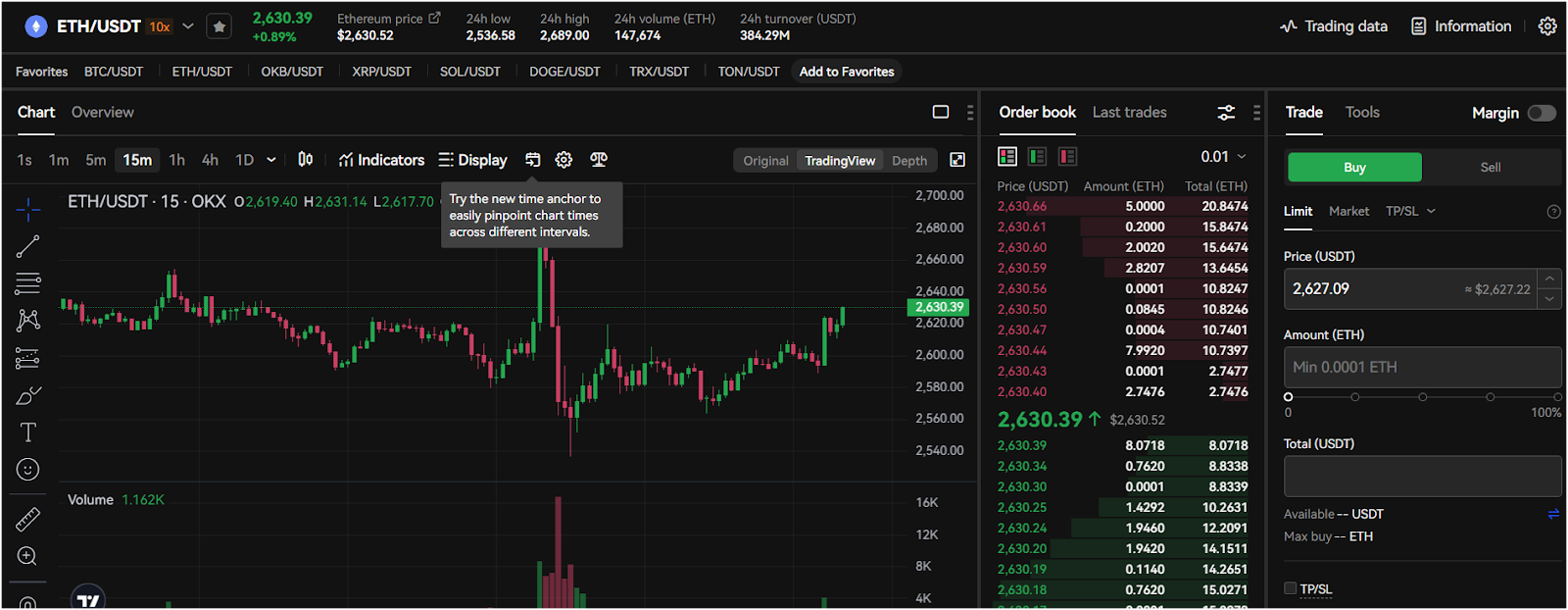Select the pattern drawing tool
The image size is (1568, 610).
click(x=28, y=321)
